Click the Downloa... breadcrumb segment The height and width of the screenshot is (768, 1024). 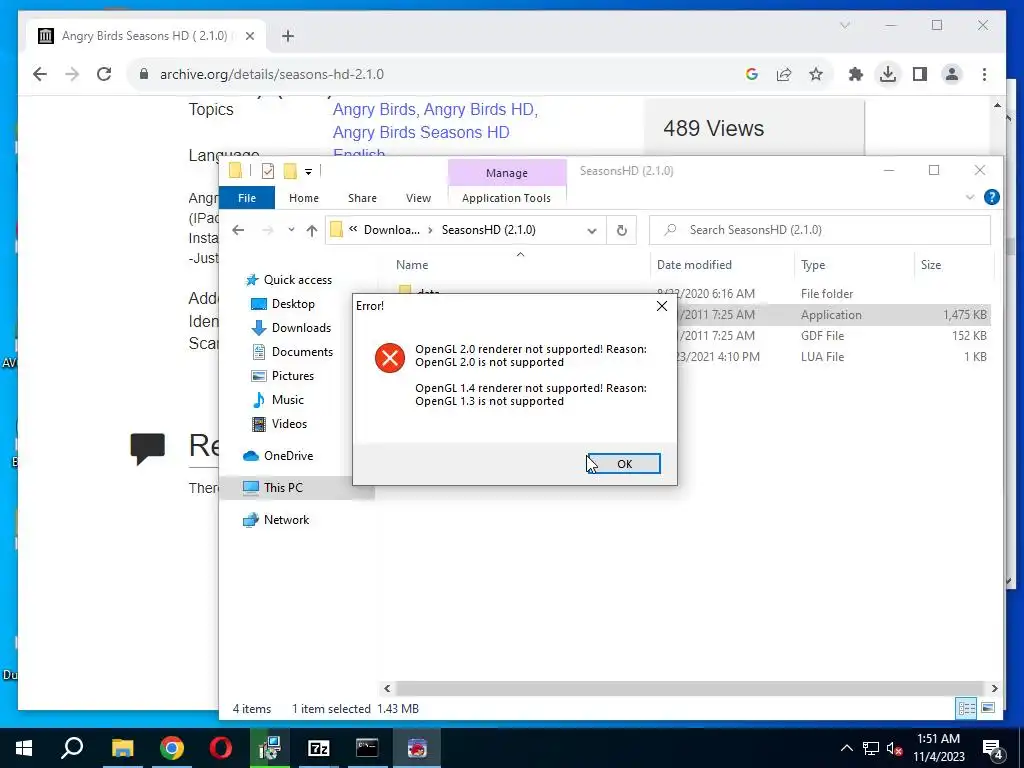pos(391,230)
